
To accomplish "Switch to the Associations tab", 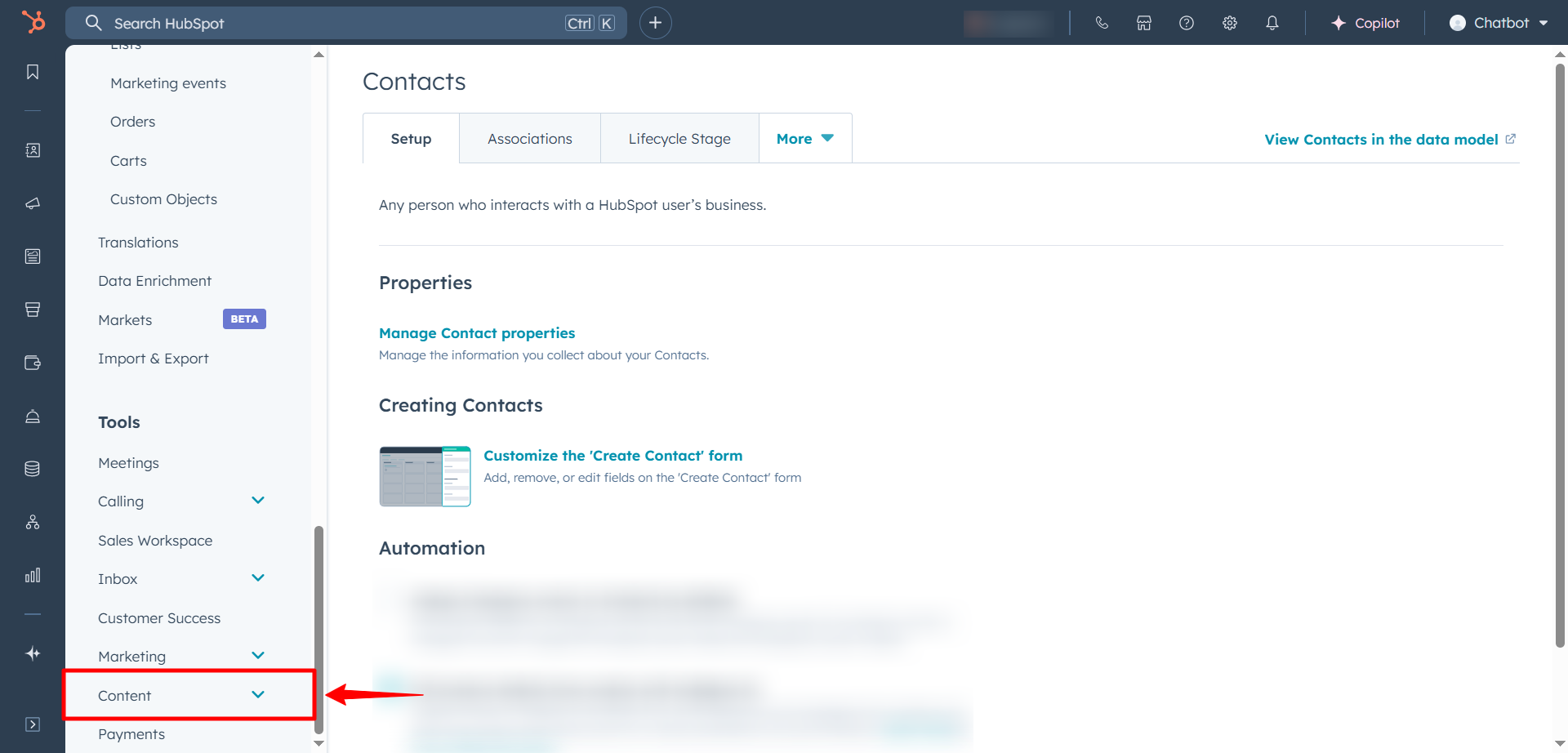I will [x=530, y=139].
